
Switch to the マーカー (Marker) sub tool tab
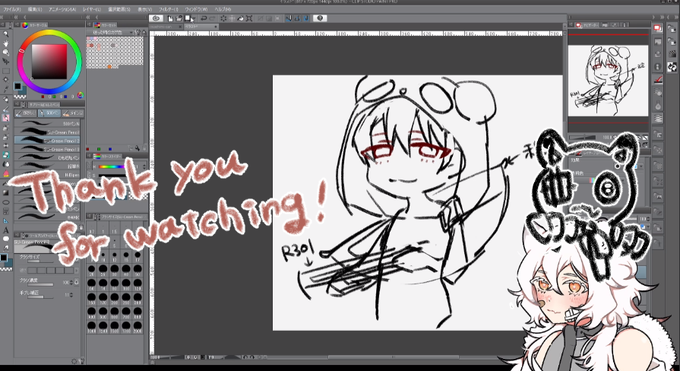[x=72, y=113]
